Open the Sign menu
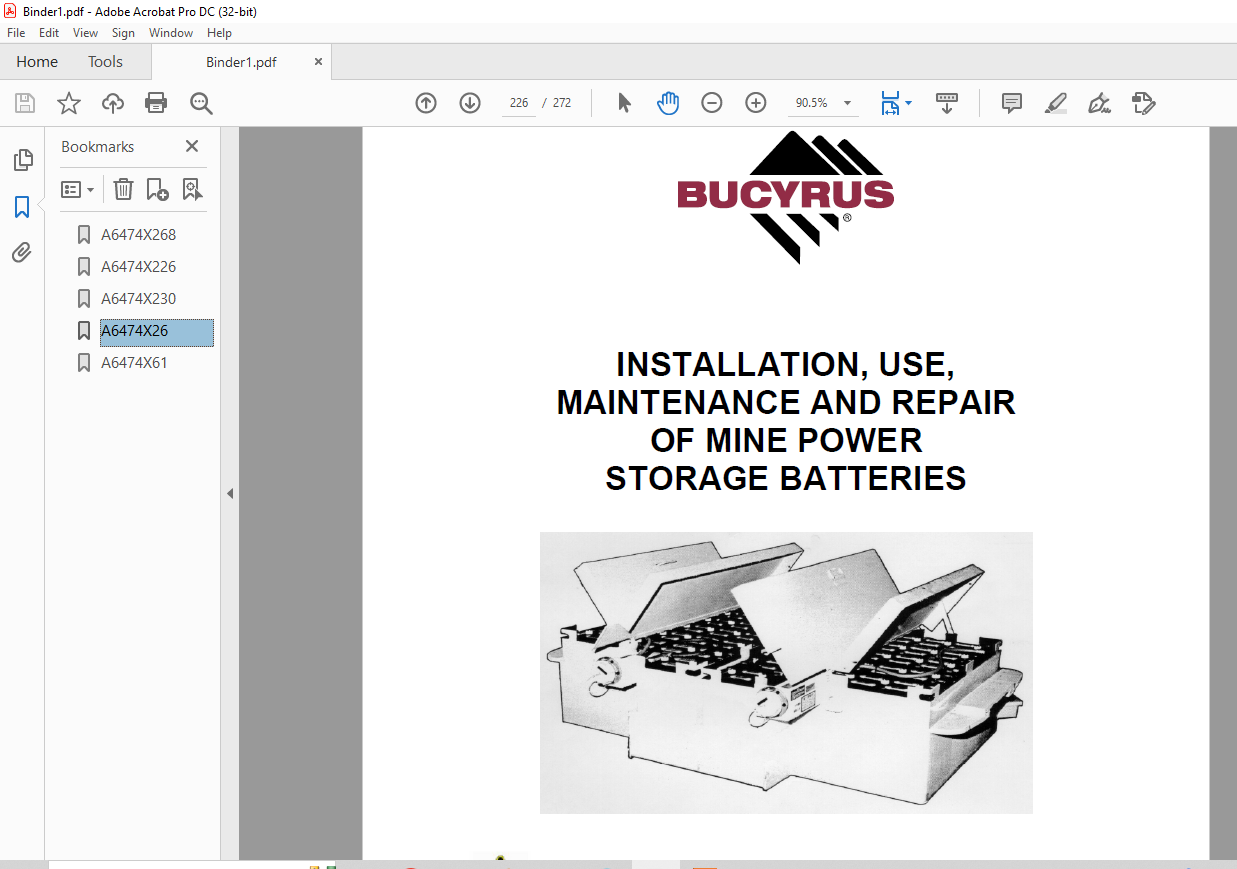 click(x=123, y=33)
